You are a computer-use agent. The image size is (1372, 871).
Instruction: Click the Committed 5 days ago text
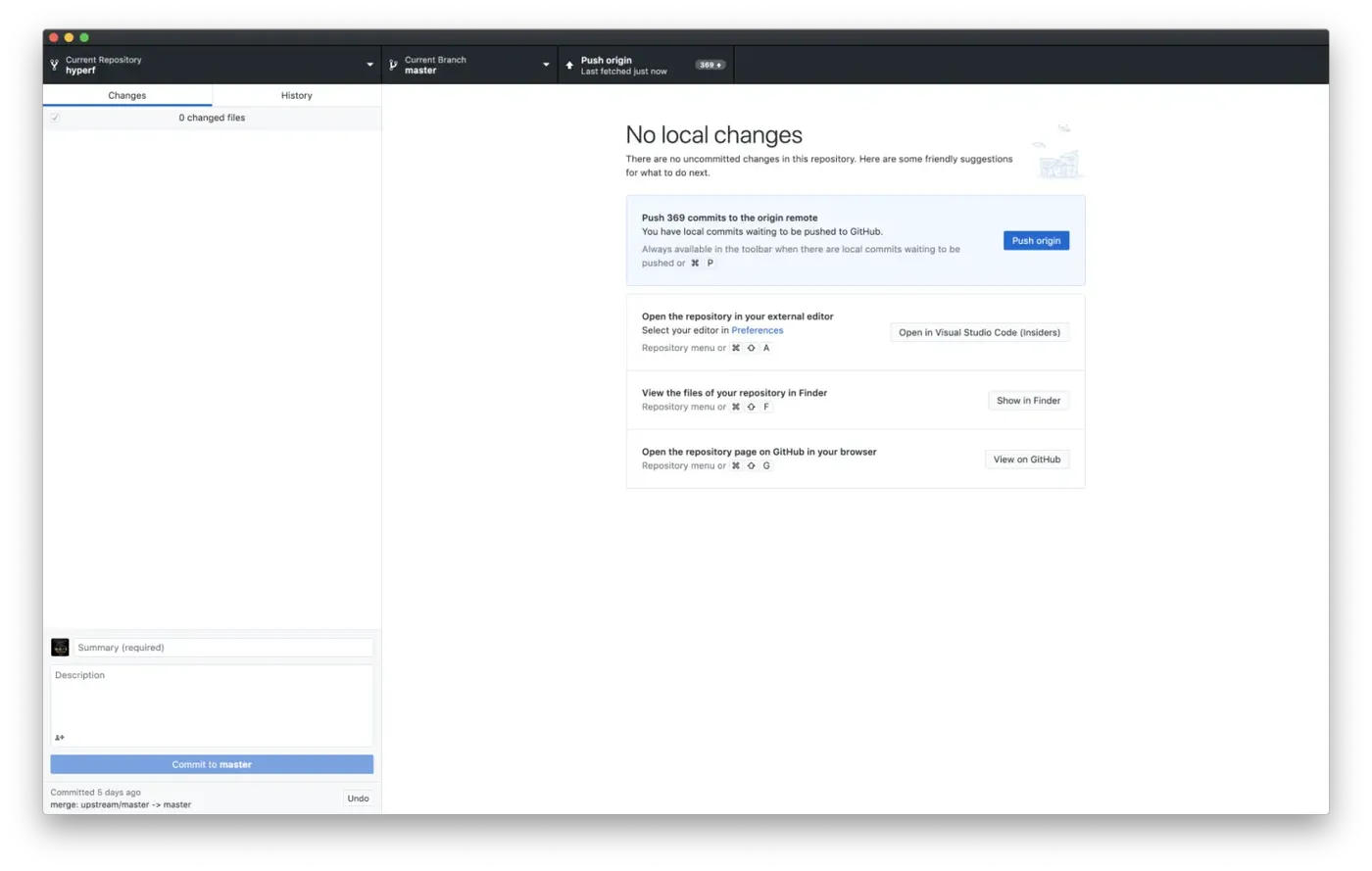point(95,792)
